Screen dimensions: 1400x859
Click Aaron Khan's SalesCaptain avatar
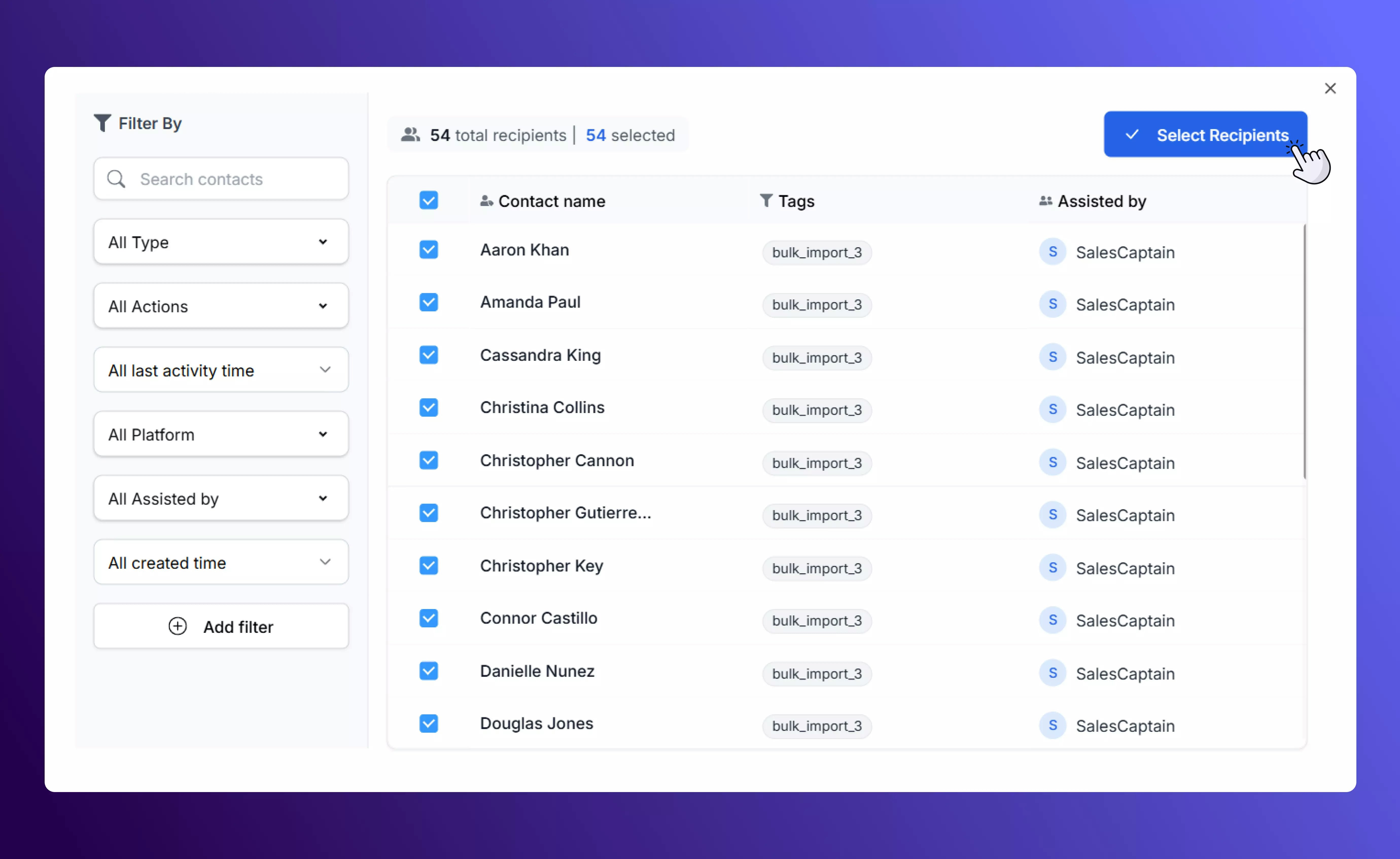[1052, 252]
